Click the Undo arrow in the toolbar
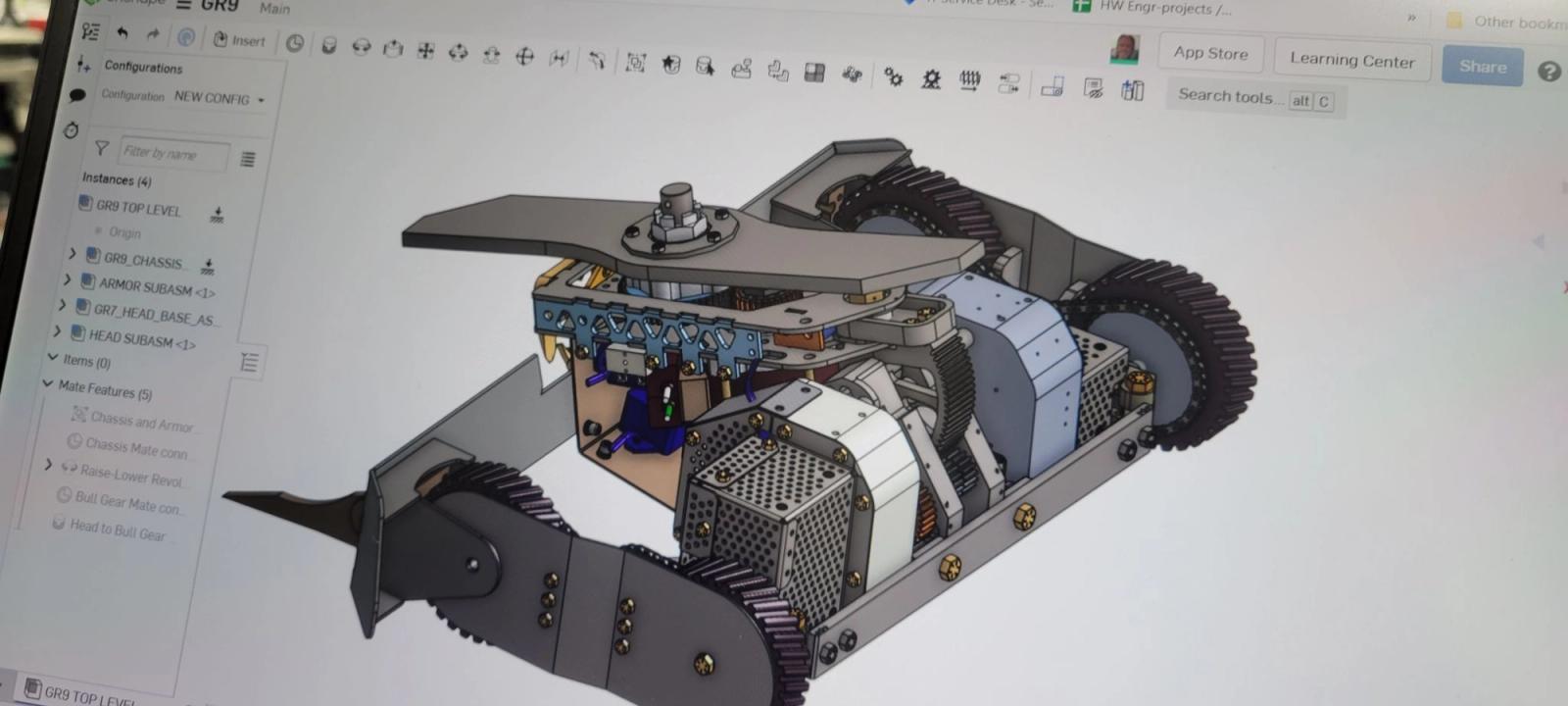The width and height of the screenshot is (1568, 706). [x=122, y=33]
